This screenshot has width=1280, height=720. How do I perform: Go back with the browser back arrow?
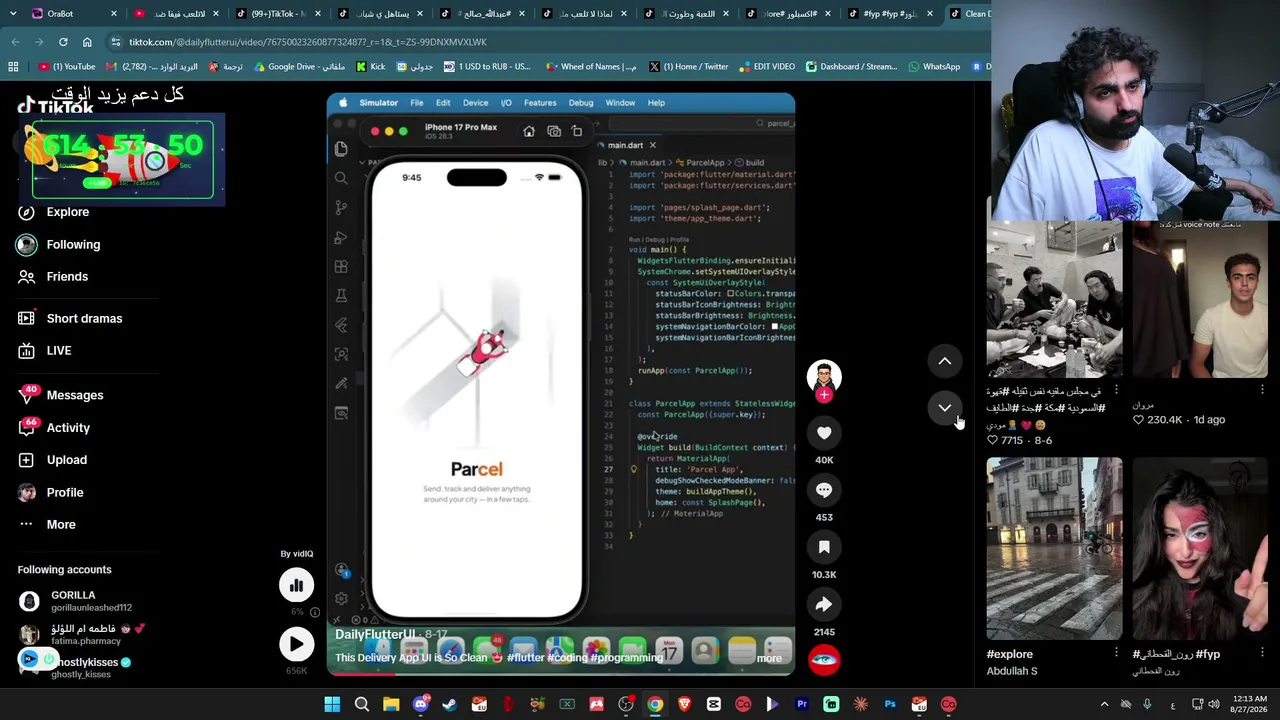(15, 42)
